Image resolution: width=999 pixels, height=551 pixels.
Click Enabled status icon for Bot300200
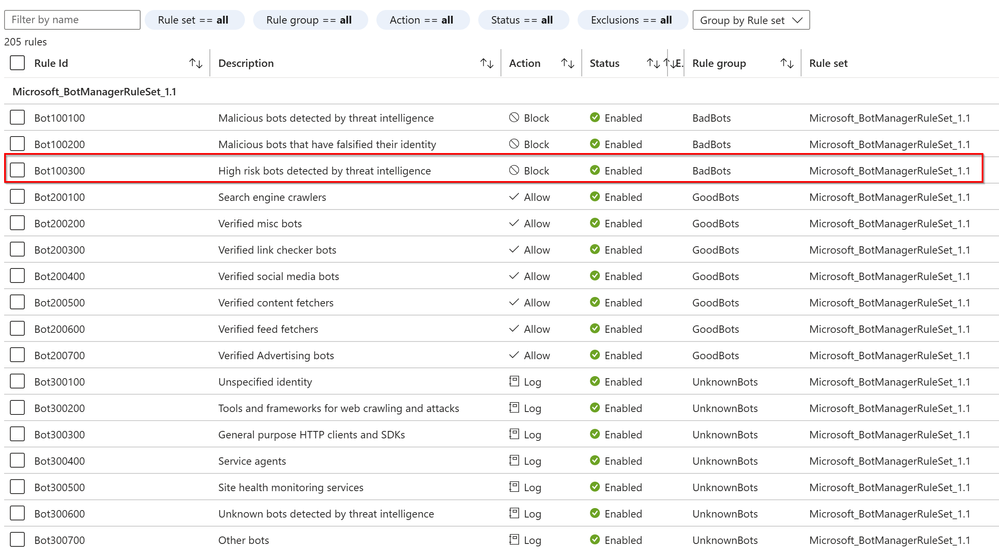tap(595, 408)
